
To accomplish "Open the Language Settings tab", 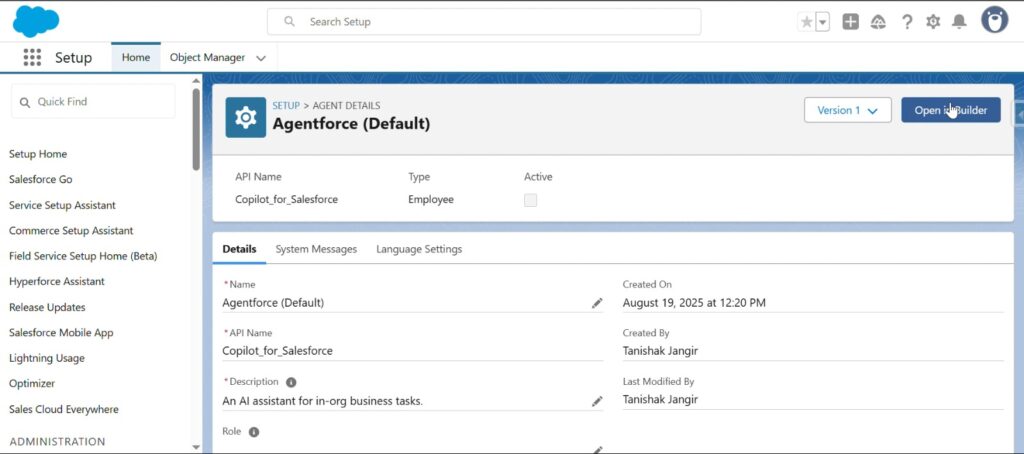I will (x=419, y=249).
